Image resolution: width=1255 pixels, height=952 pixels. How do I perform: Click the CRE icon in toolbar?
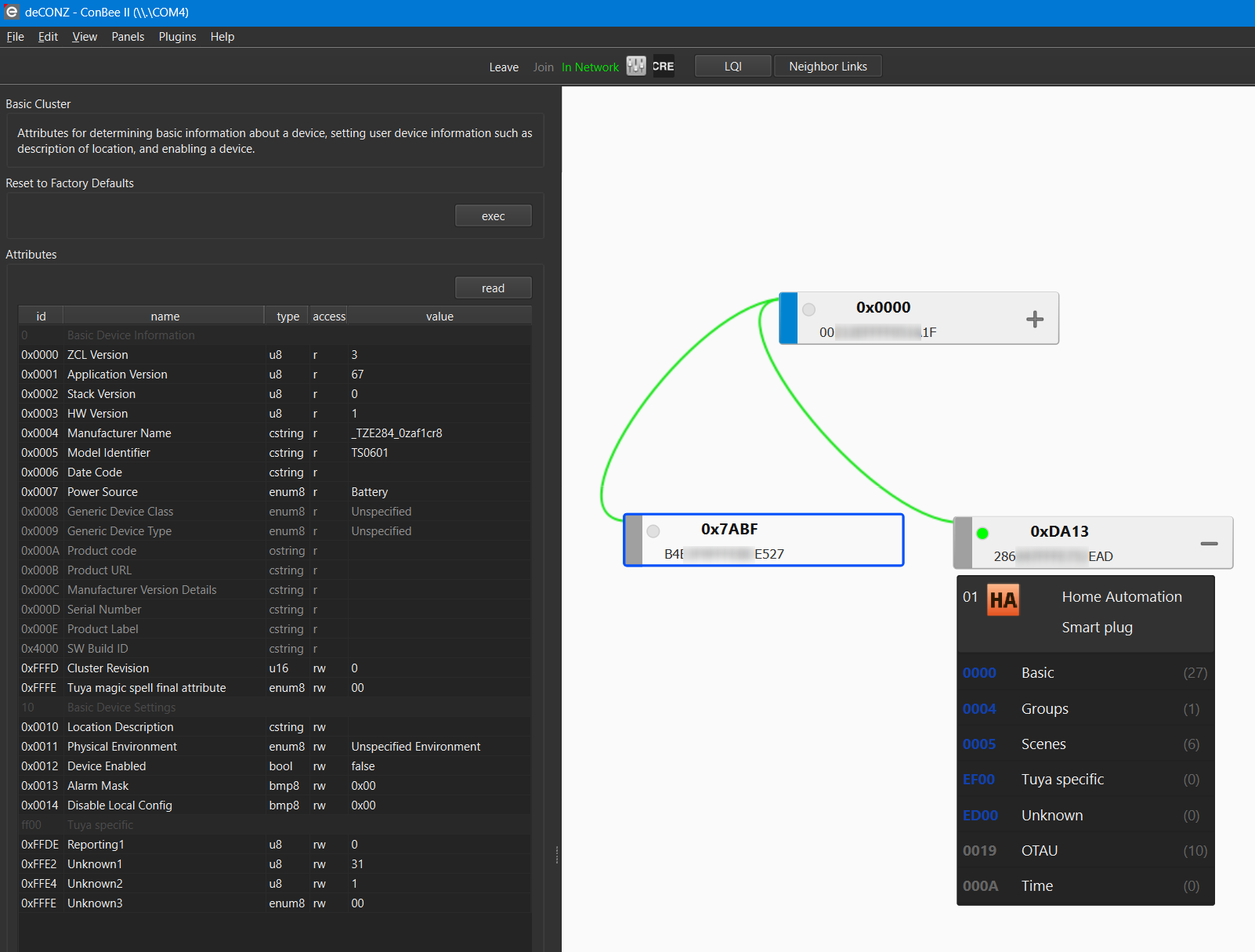pyautogui.click(x=663, y=67)
